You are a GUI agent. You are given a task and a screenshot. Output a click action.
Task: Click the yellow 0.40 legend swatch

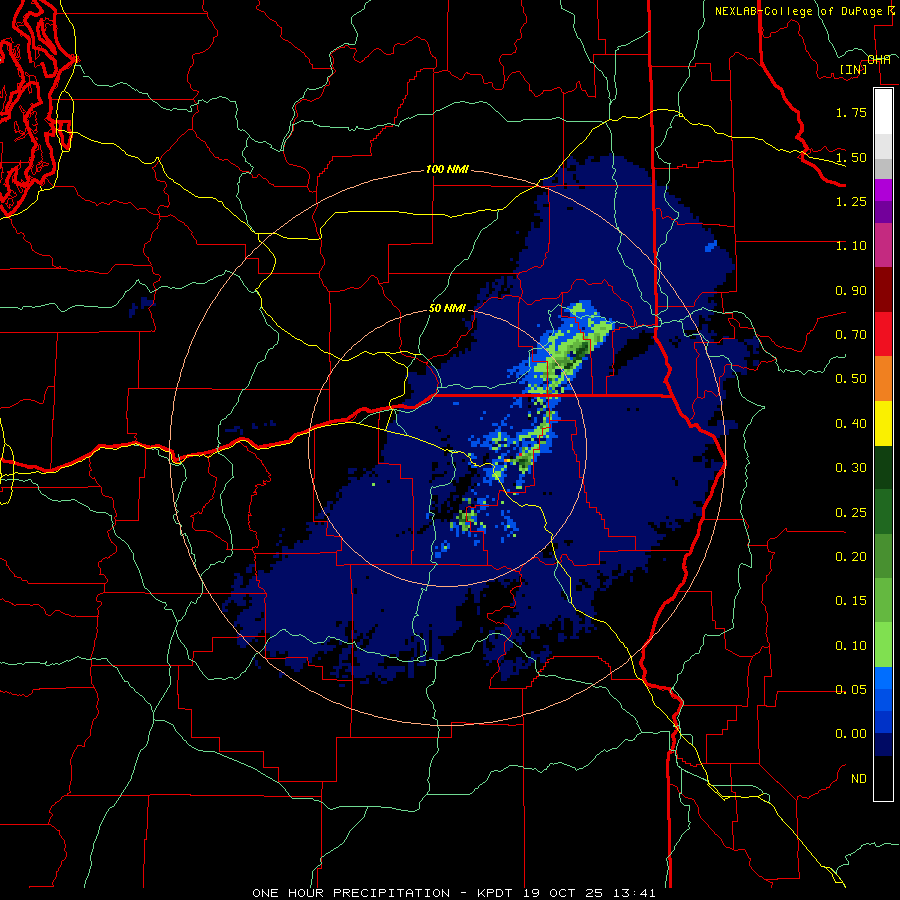883,423
